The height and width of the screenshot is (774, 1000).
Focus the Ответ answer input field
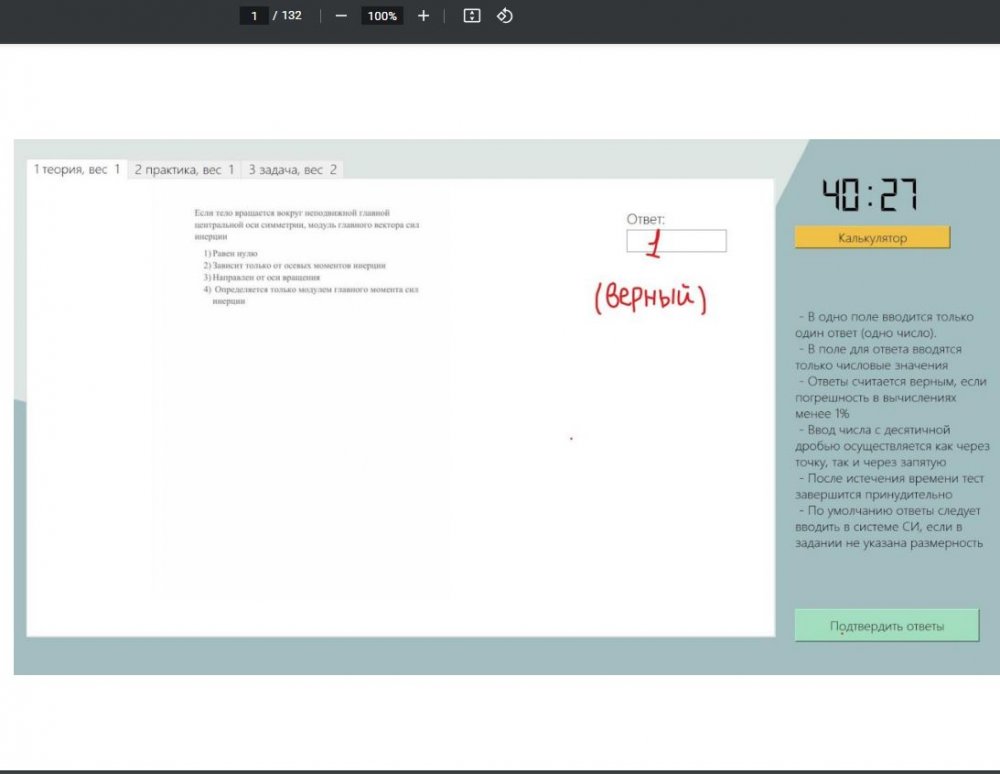tap(676, 241)
